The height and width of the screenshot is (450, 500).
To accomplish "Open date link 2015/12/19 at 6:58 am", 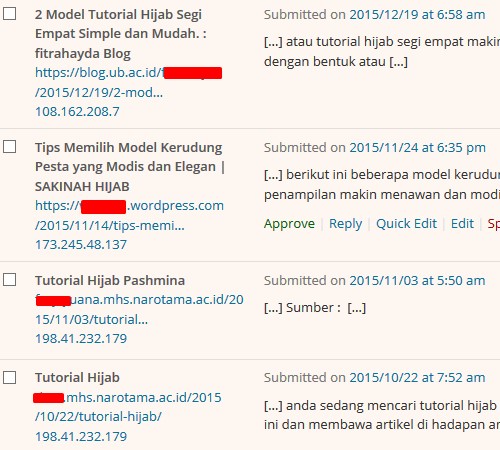I will (x=417, y=15).
